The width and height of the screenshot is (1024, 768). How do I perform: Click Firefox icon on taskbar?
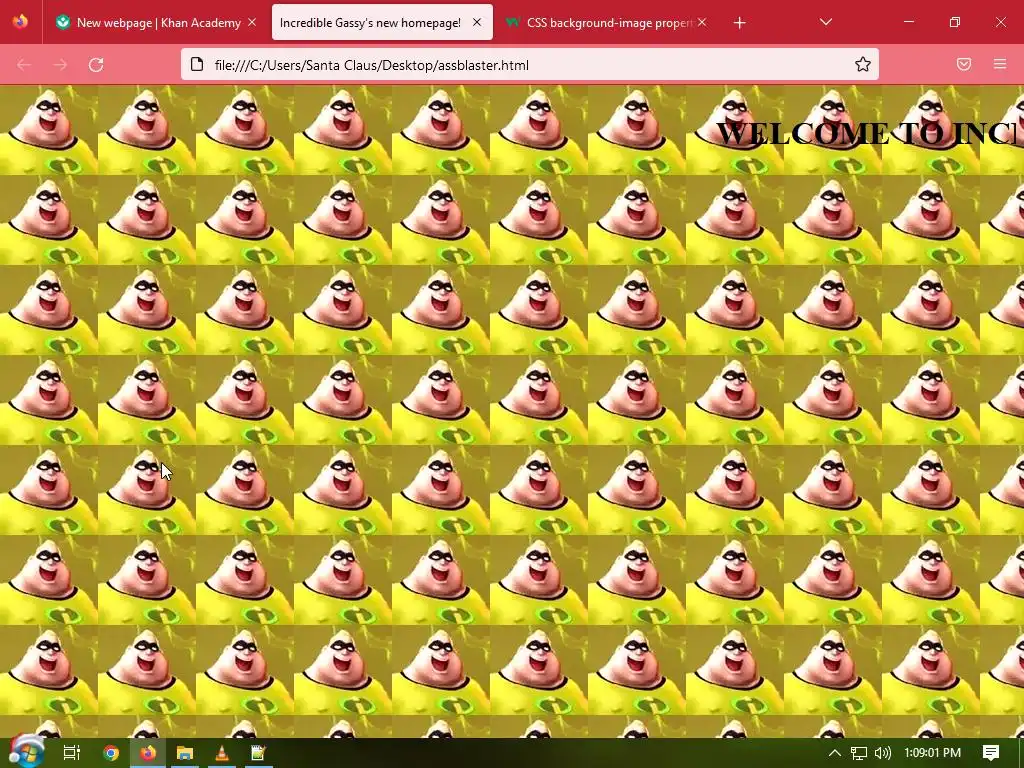point(148,753)
